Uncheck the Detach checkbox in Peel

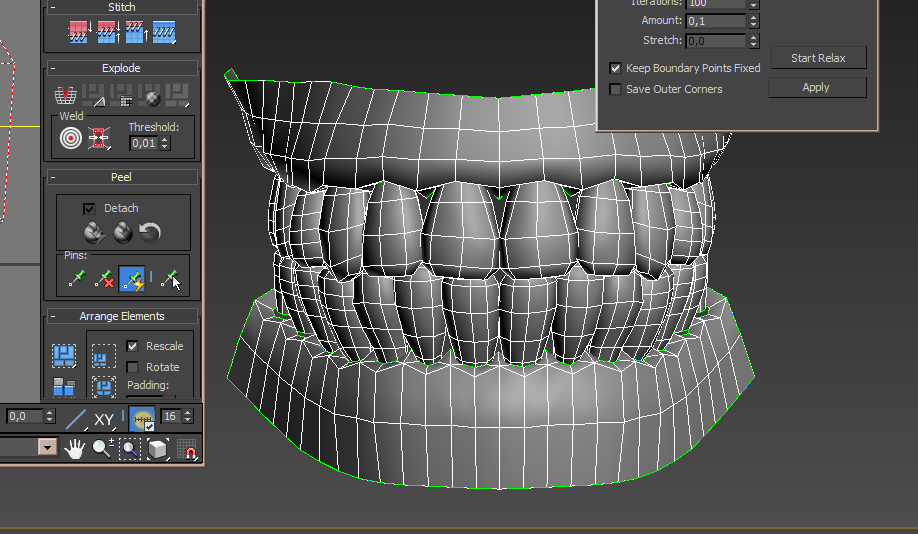tap(90, 208)
